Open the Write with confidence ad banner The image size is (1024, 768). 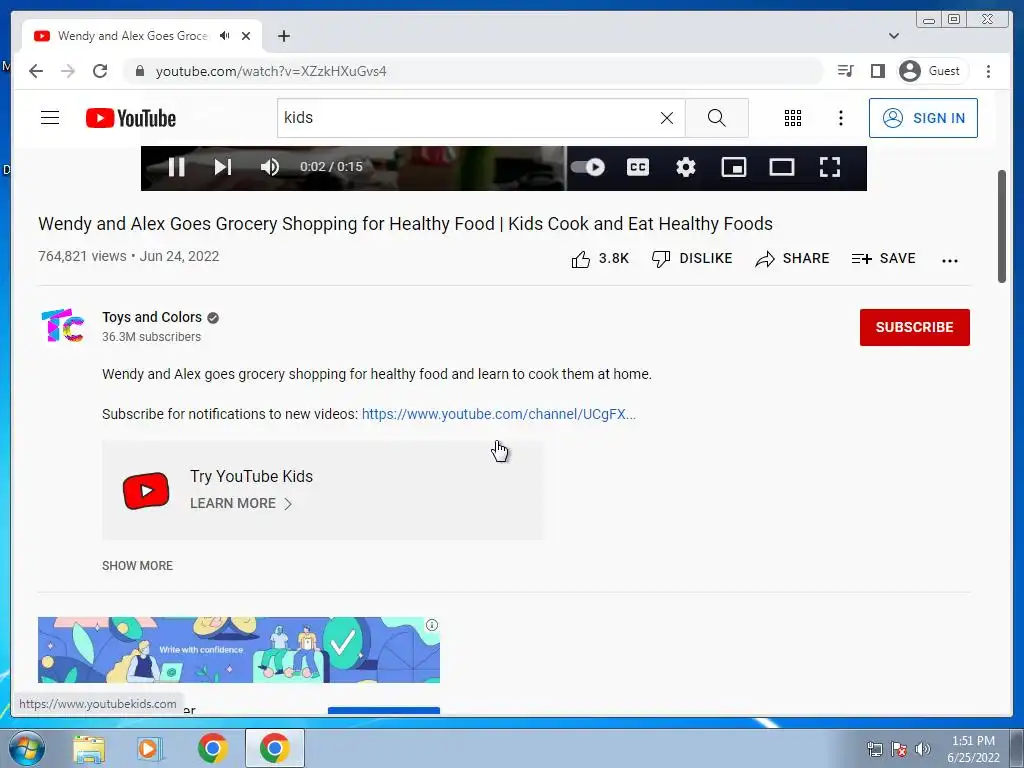point(238,650)
